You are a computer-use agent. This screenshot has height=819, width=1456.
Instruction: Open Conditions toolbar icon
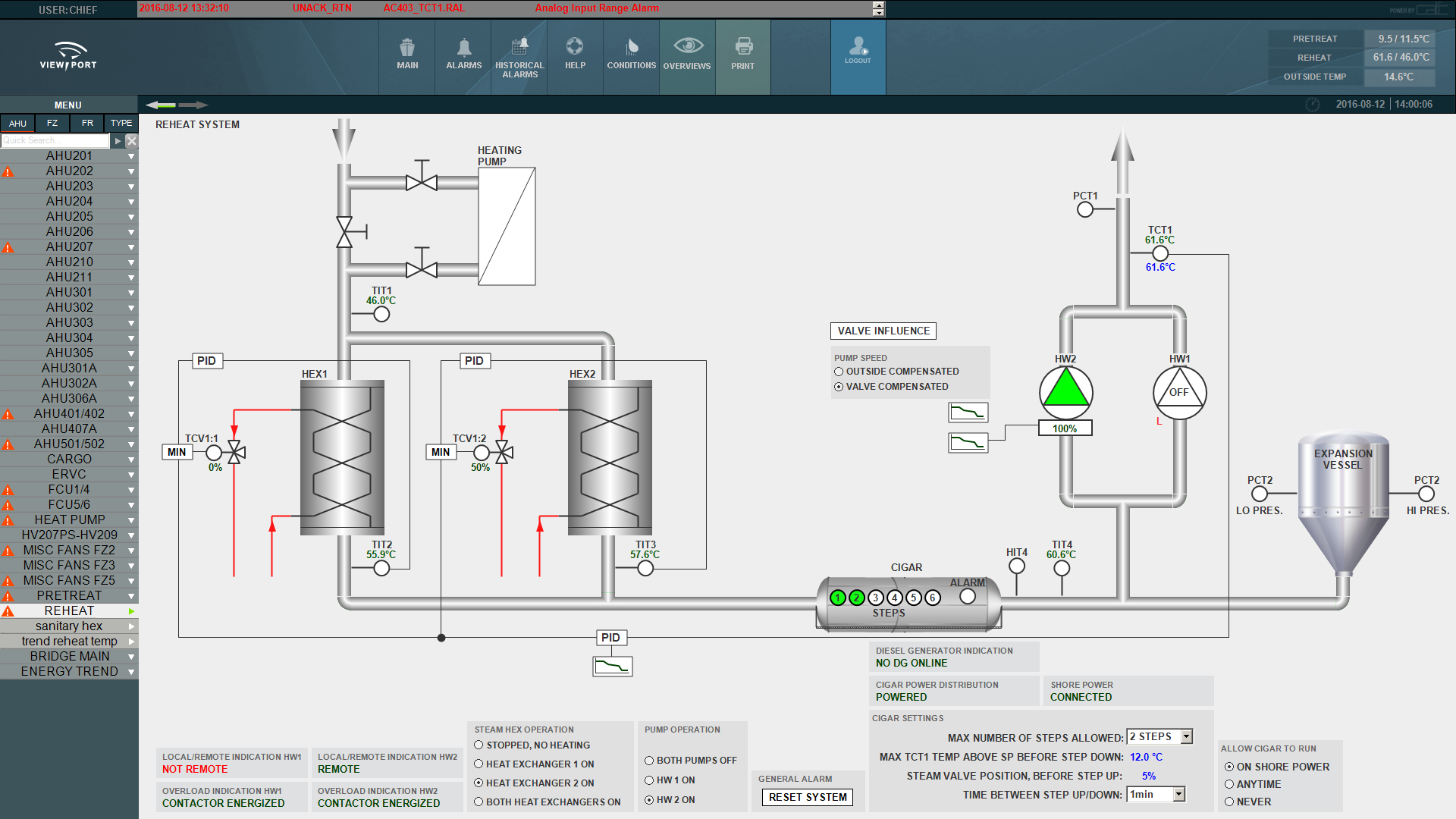point(631,55)
